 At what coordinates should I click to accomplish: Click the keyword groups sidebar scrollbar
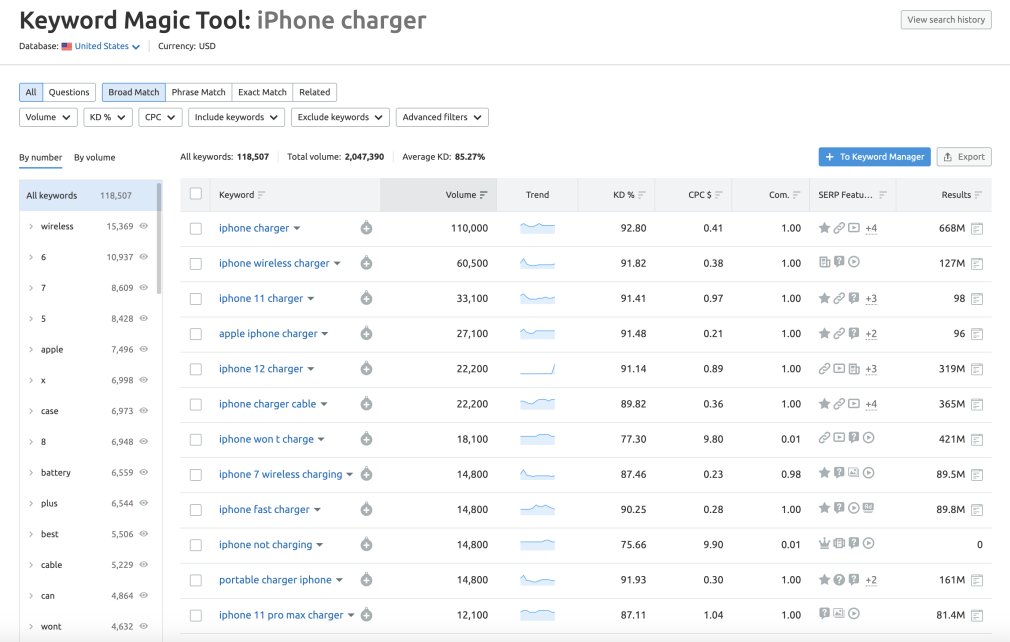coord(159,240)
